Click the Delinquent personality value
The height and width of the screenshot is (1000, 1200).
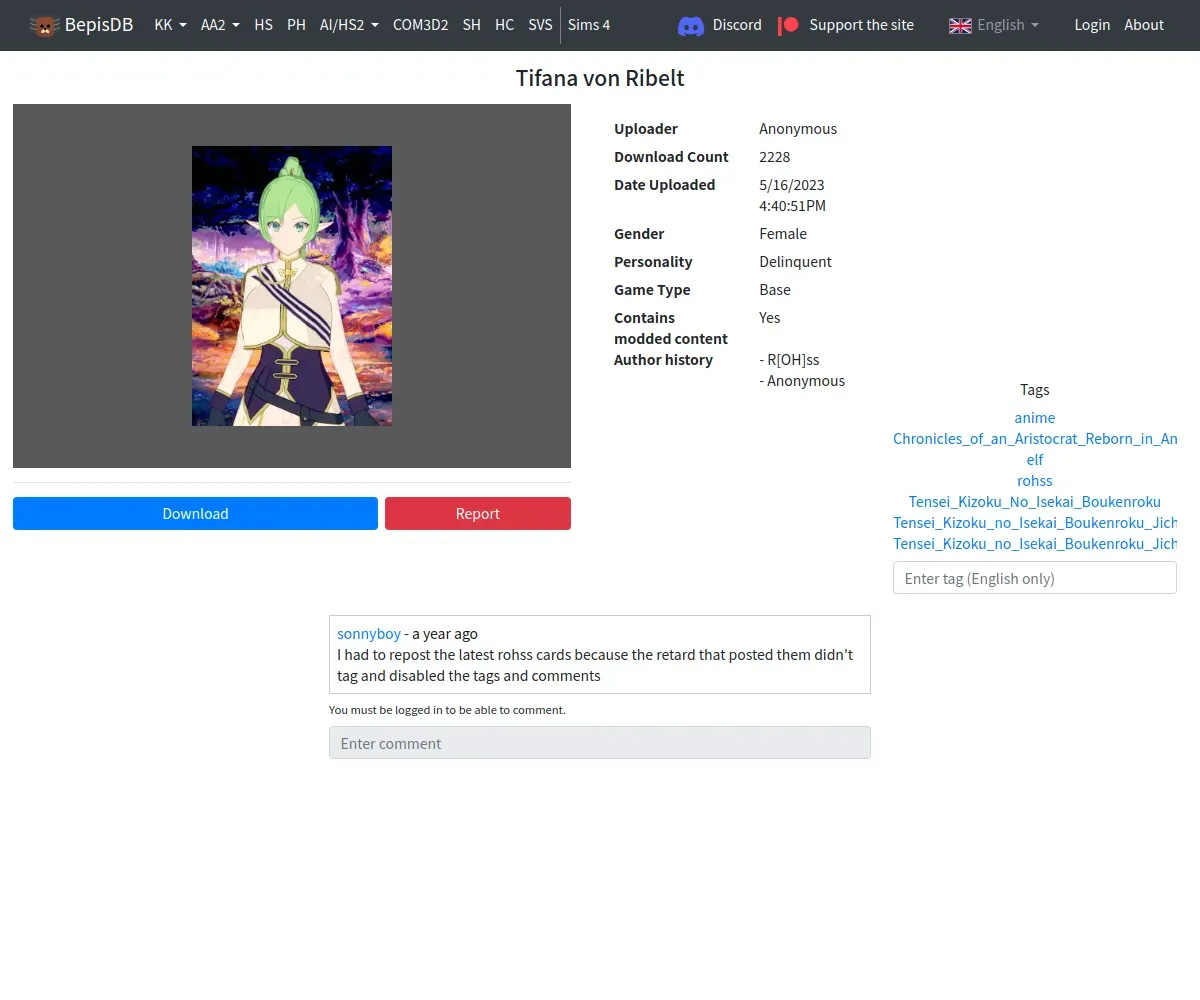point(796,262)
